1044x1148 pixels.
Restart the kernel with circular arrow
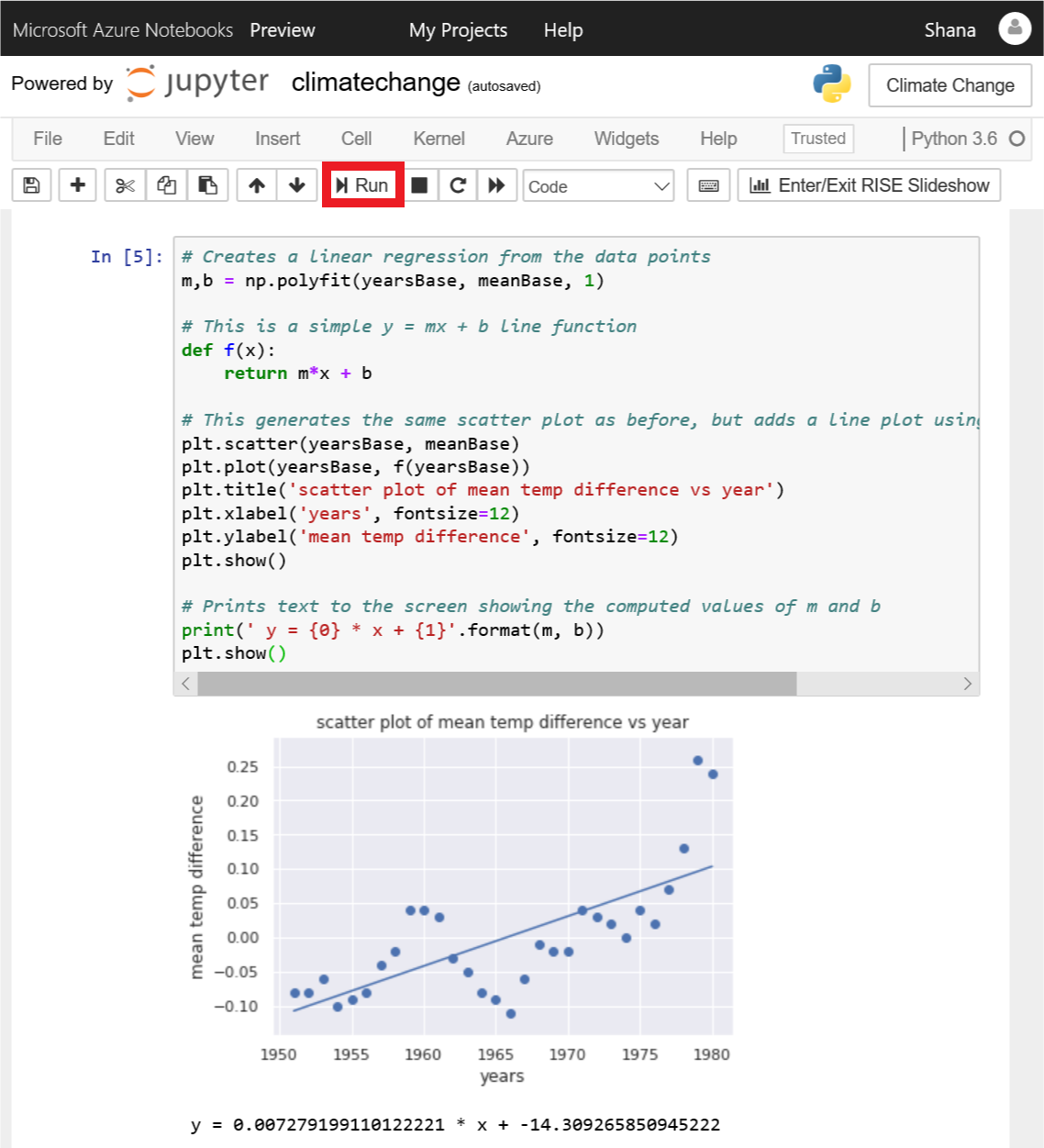coord(458,185)
